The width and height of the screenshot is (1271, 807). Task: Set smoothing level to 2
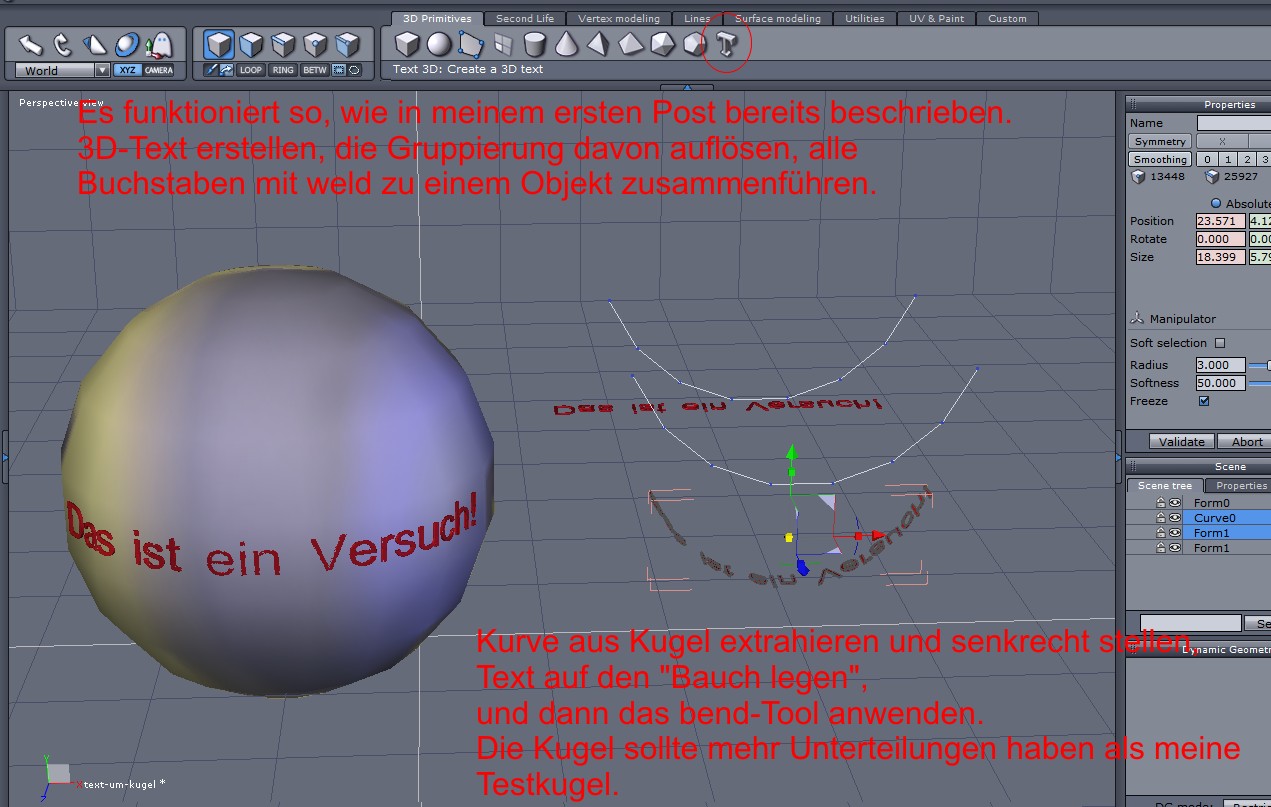1246,159
